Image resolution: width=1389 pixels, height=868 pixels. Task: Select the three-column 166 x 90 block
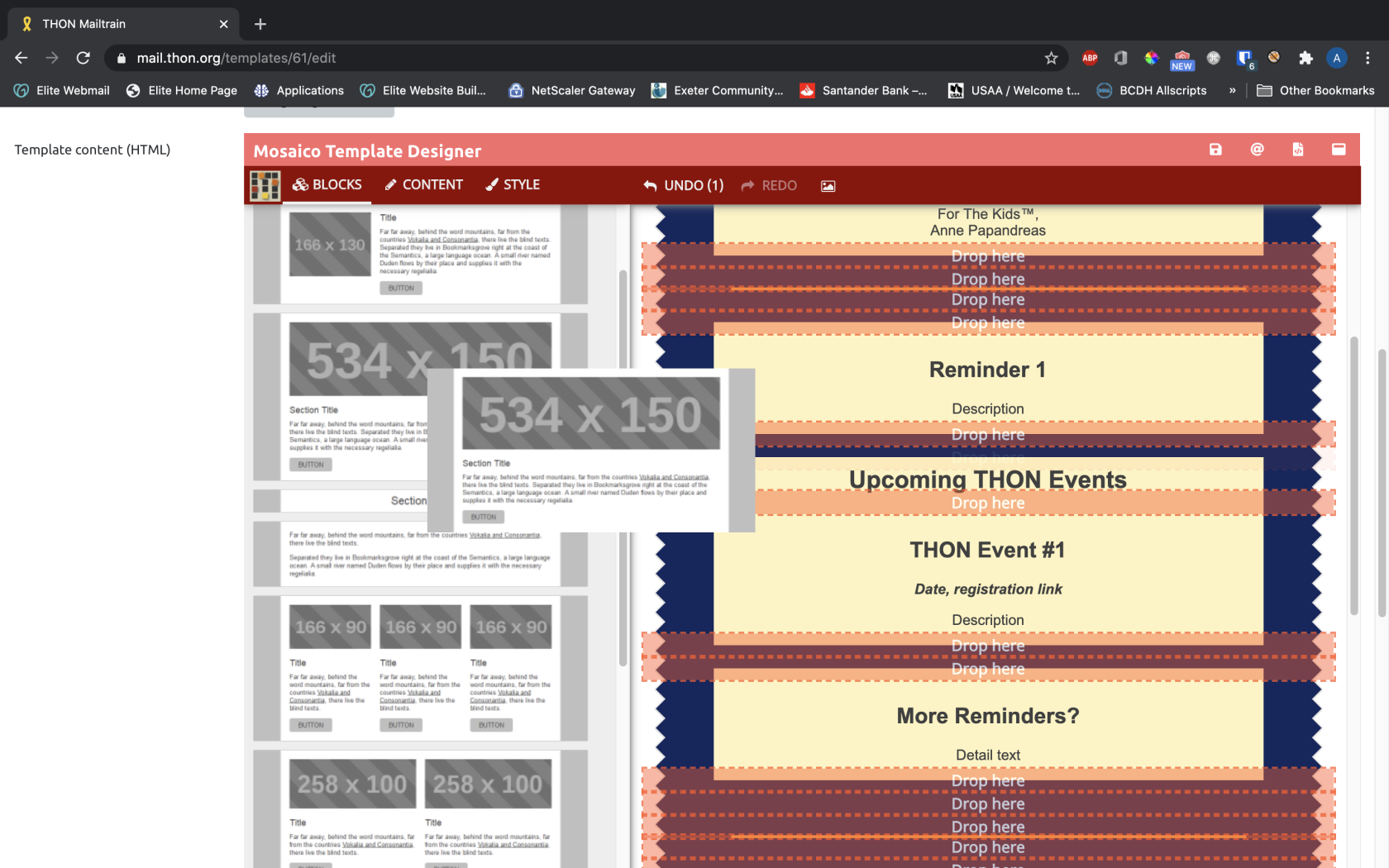[420, 668]
